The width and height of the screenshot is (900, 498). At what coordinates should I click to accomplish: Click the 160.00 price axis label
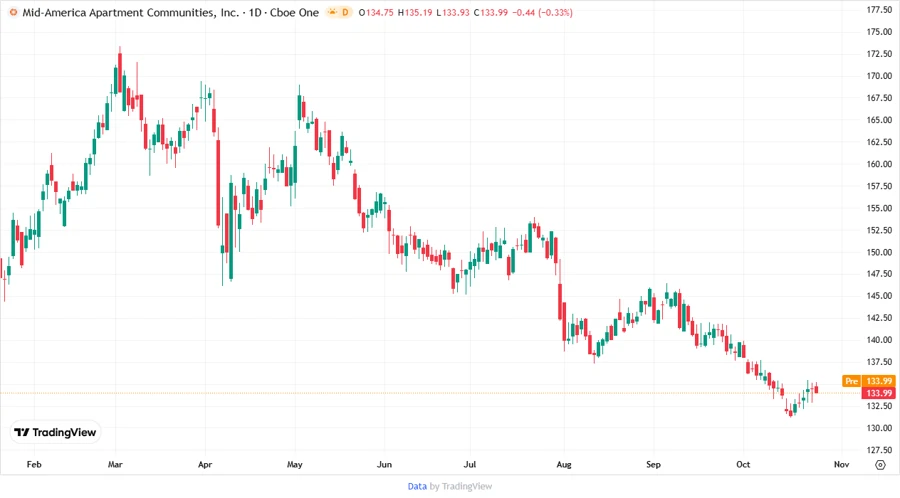[879, 164]
